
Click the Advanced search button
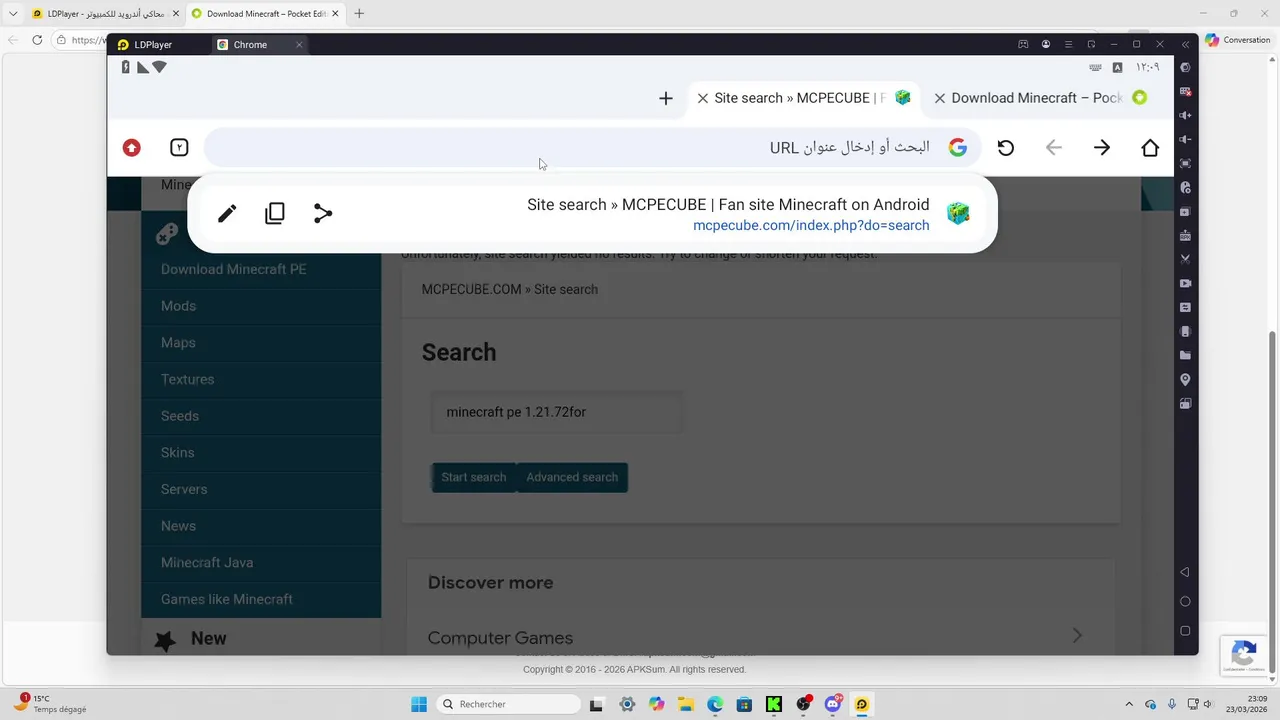click(572, 477)
